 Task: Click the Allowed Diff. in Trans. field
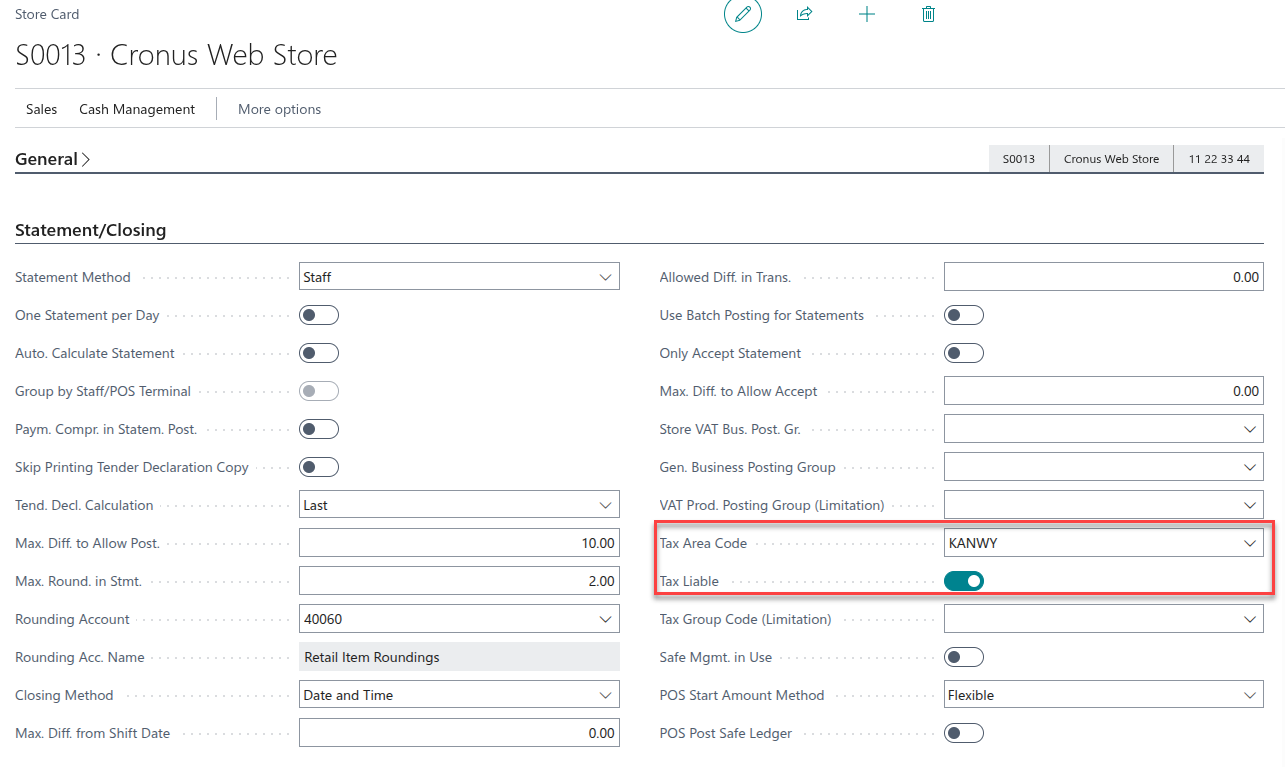point(1103,277)
